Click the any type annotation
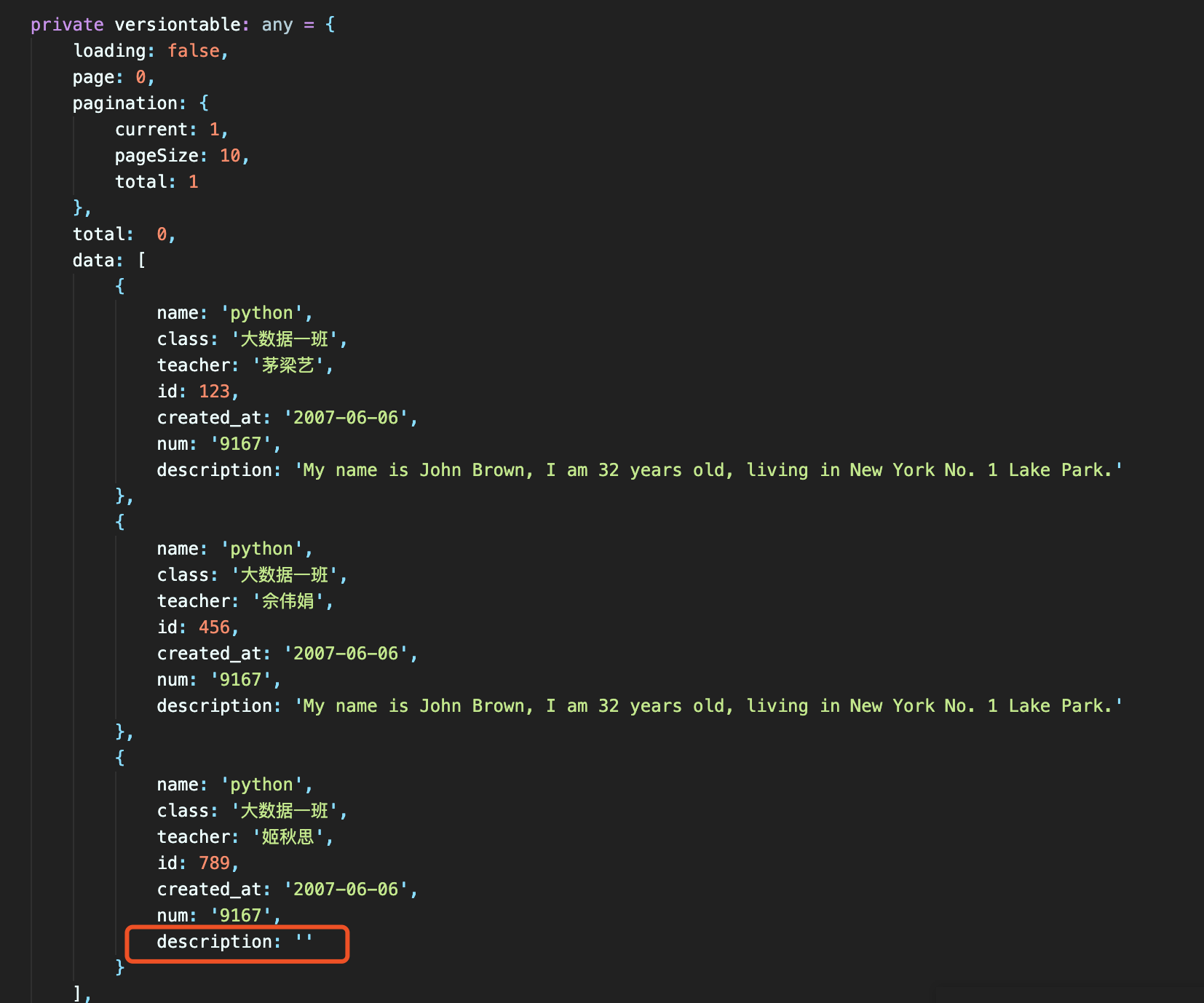The width and height of the screenshot is (1204, 1003). click(277, 24)
